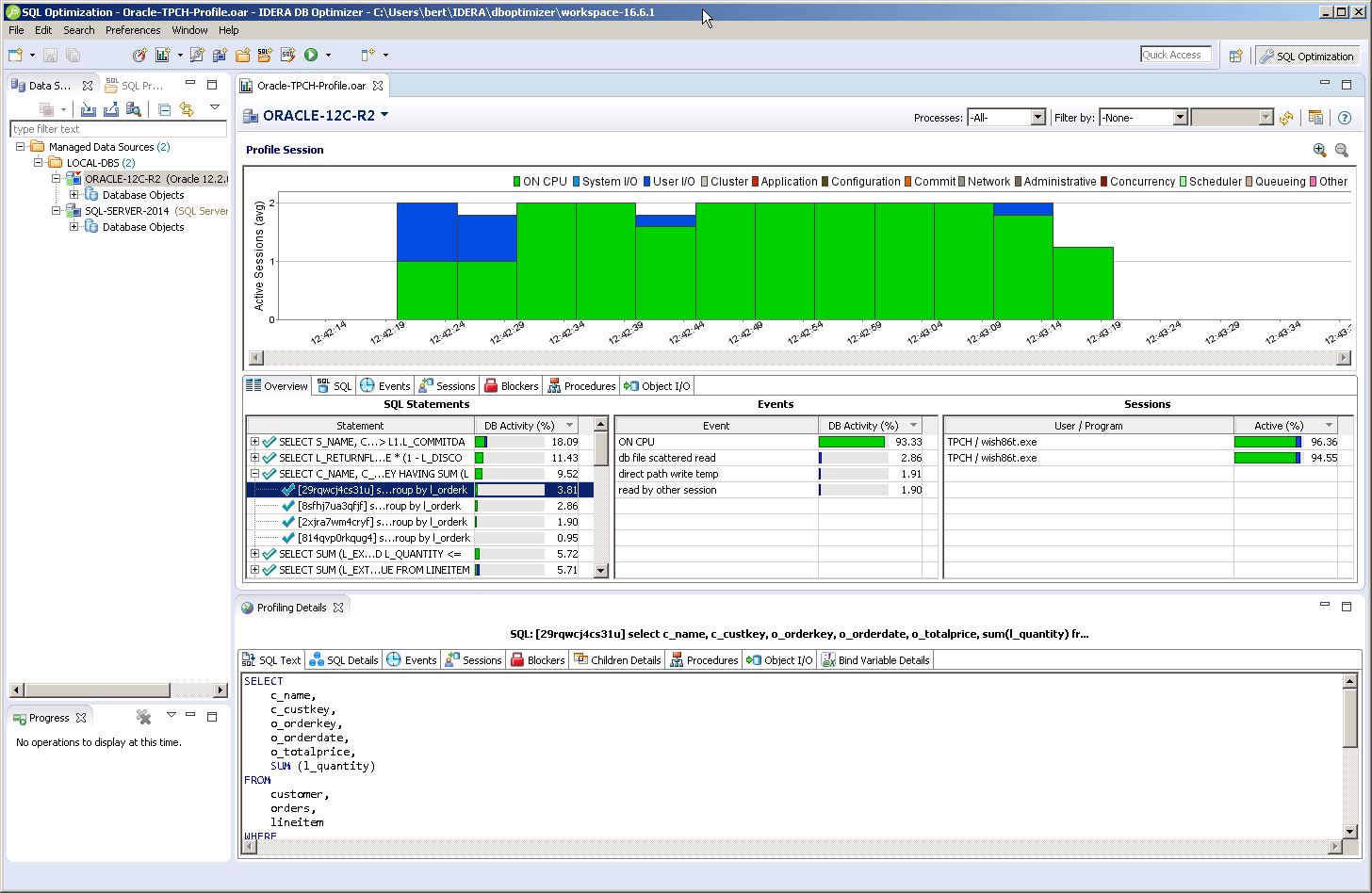Open the Children Details tab
This screenshot has height=893, width=1372.
pyautogui.click(x=617, y=660)
